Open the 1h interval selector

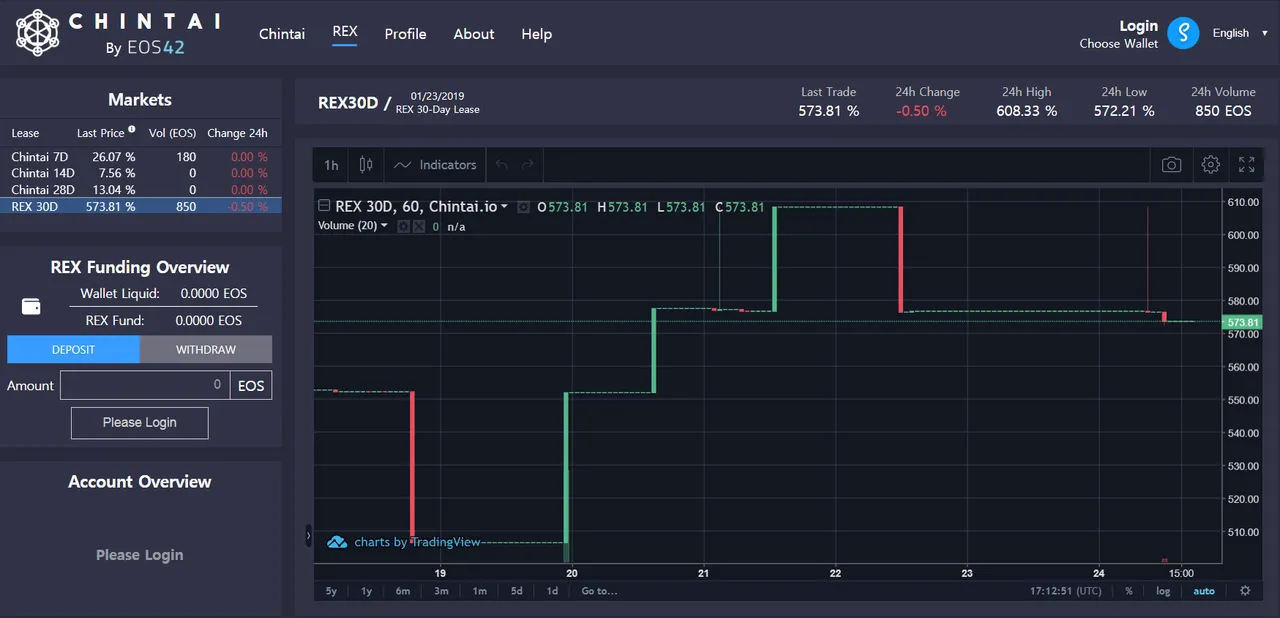[x=331, y=165]
